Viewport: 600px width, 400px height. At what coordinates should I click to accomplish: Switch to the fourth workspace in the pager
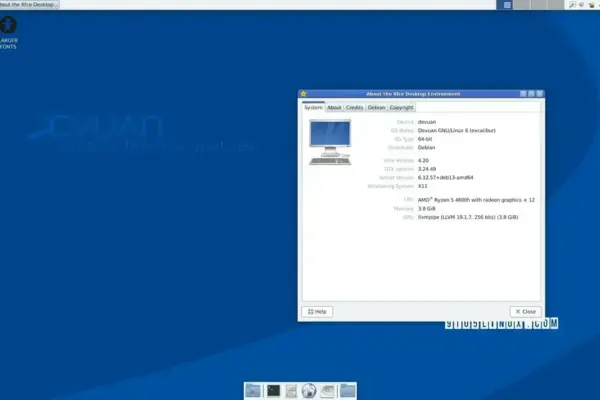pyautogui.click(x=555, y=5)
